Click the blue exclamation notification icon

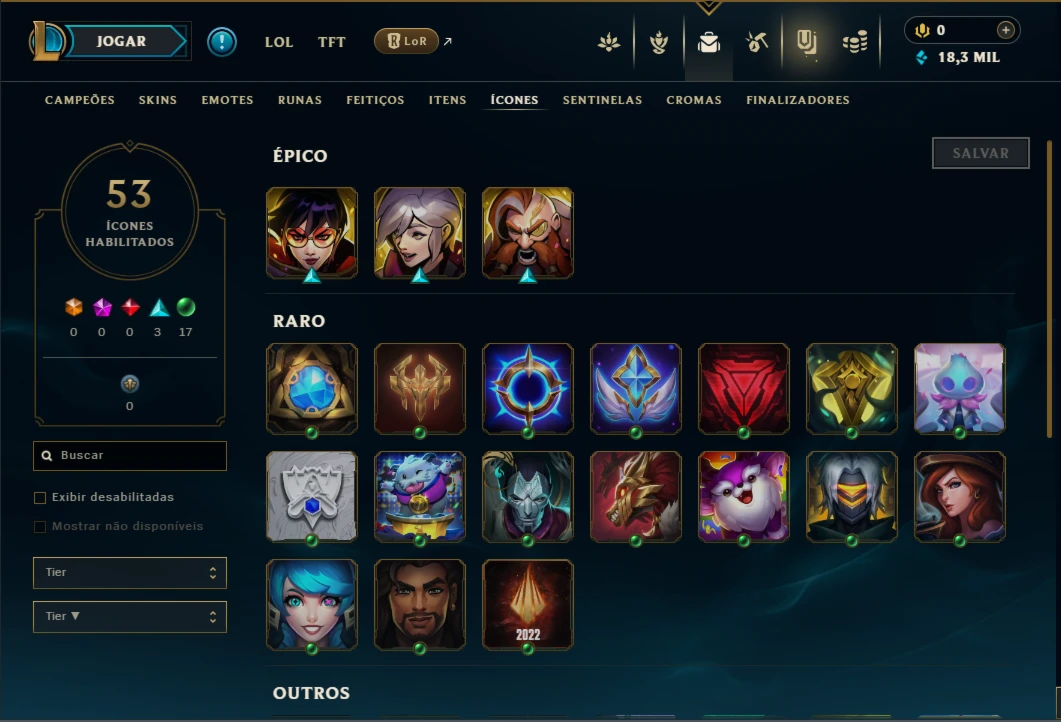(221, 42)
